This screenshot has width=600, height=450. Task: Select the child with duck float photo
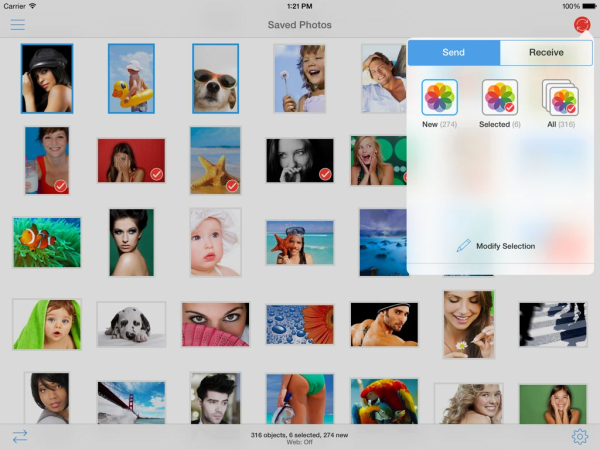pyautogui.click(x=131, y=78)
